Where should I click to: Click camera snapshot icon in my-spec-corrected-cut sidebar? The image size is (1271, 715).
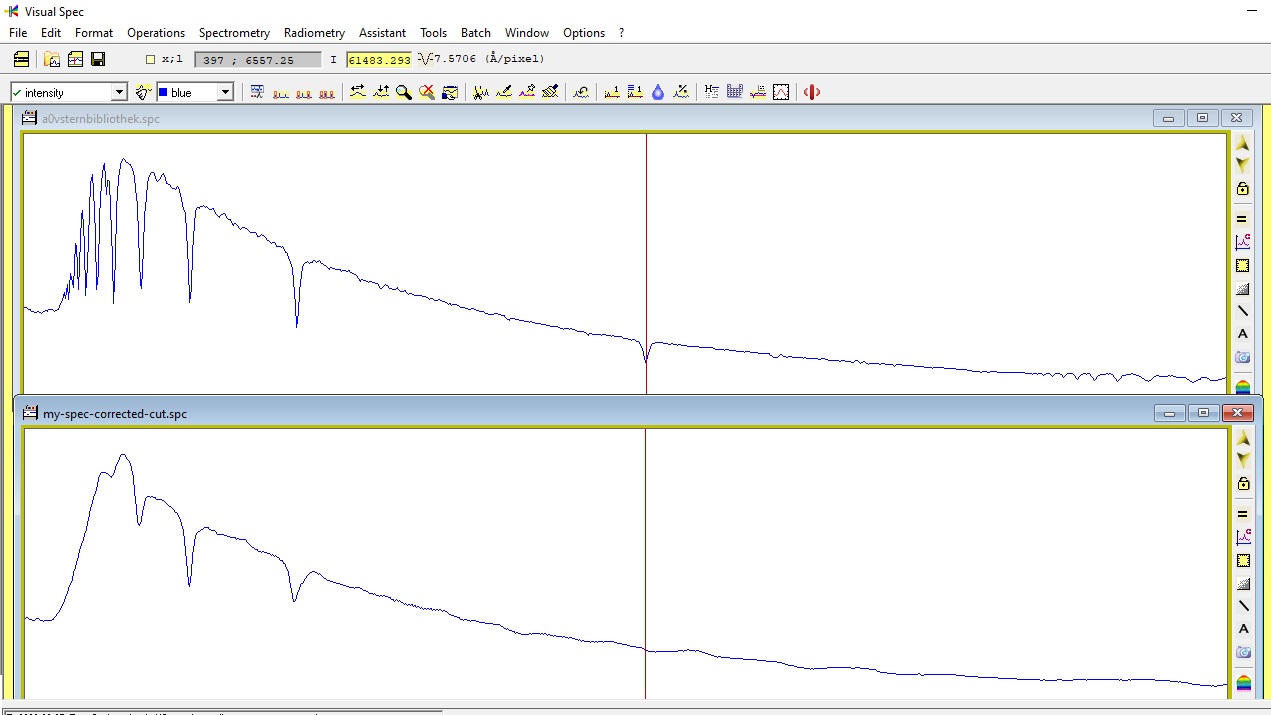coord(1243,652)
